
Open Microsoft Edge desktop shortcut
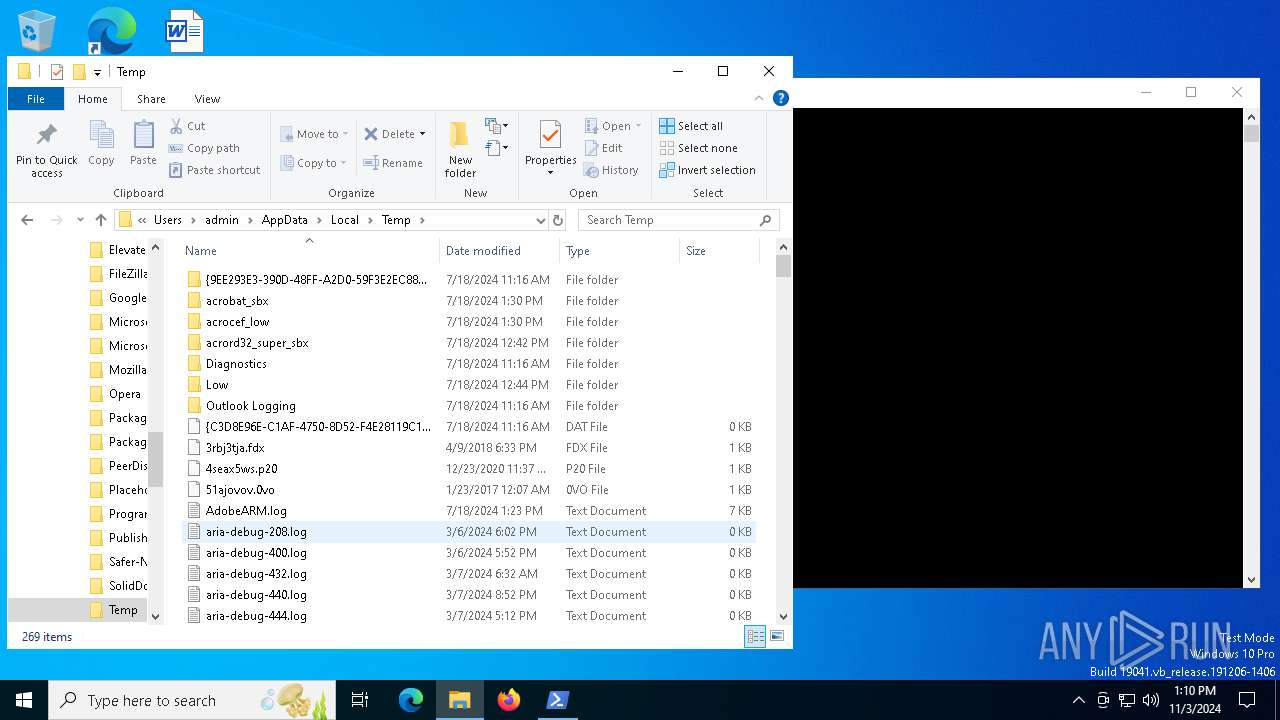point(110,32)
